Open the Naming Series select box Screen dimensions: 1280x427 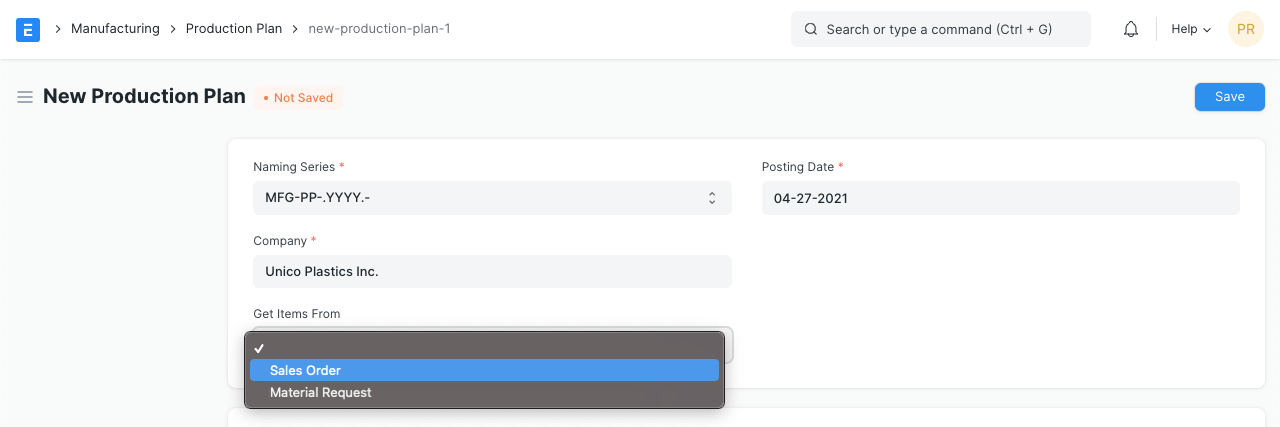(x=492, y=198)
